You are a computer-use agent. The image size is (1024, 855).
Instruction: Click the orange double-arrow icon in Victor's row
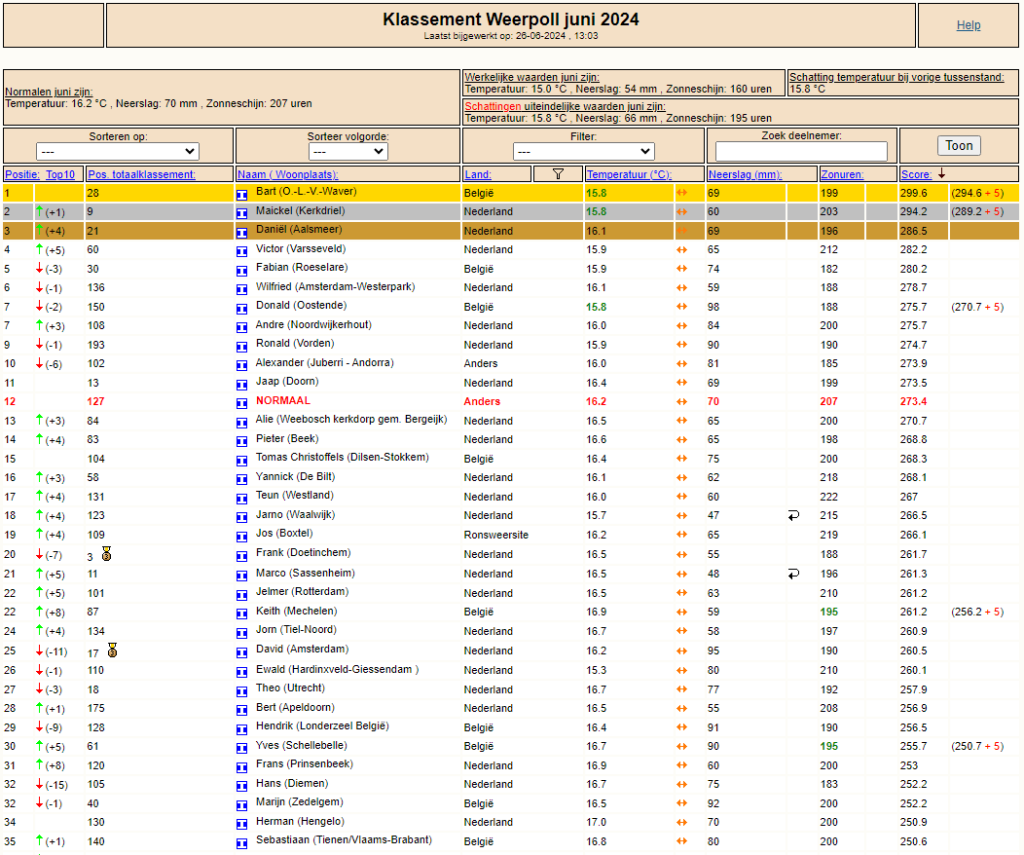pyautogui.click(x=682, y=249)
